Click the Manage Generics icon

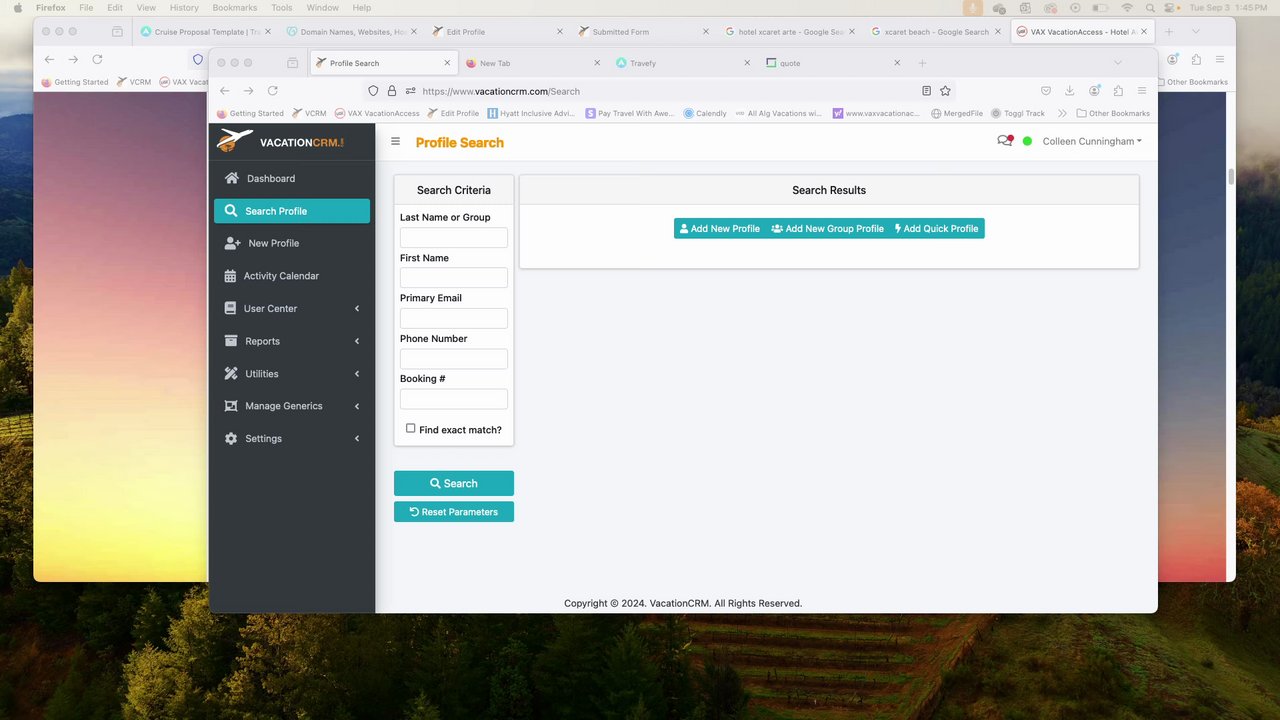pyautogui.click(x=231, y=406)
